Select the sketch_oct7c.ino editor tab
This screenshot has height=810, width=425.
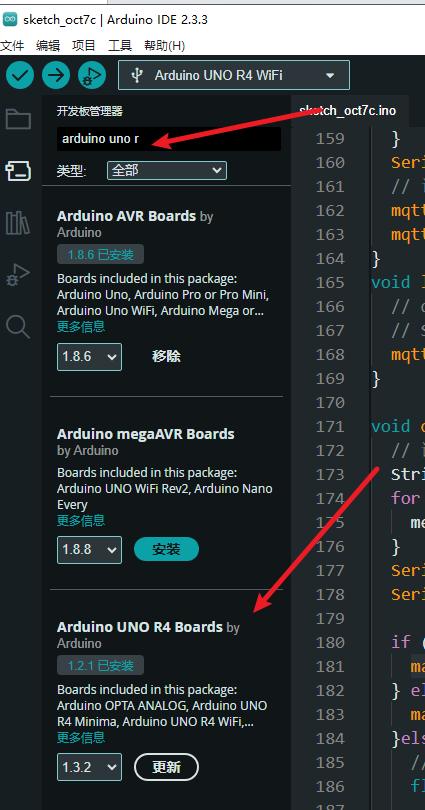point(348,111)
